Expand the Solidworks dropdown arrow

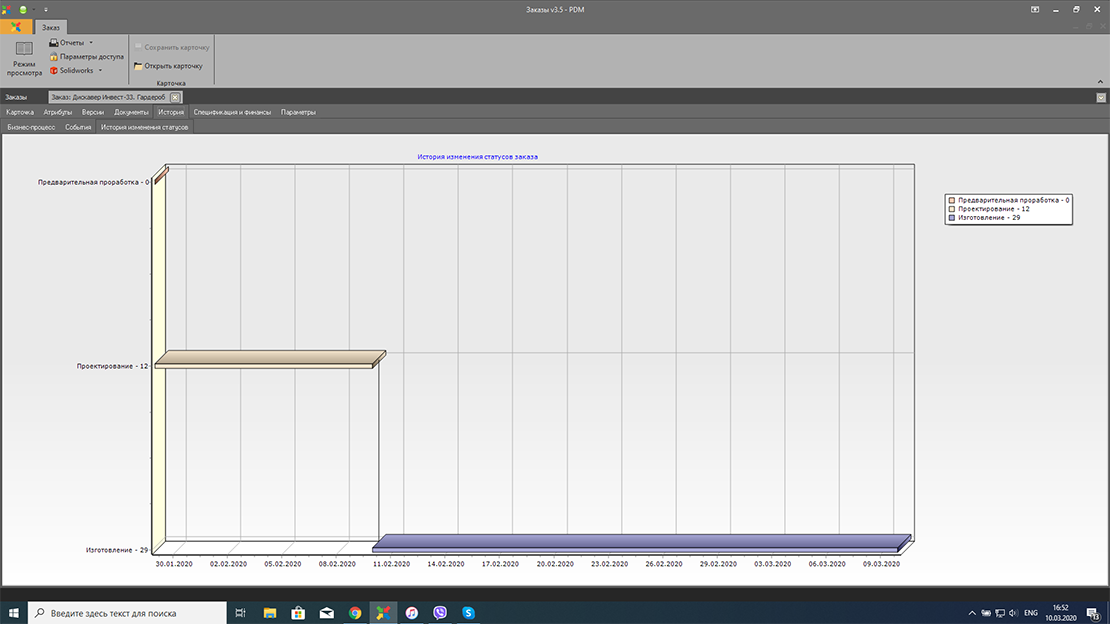pyautogui.click(x=100, y=70)
